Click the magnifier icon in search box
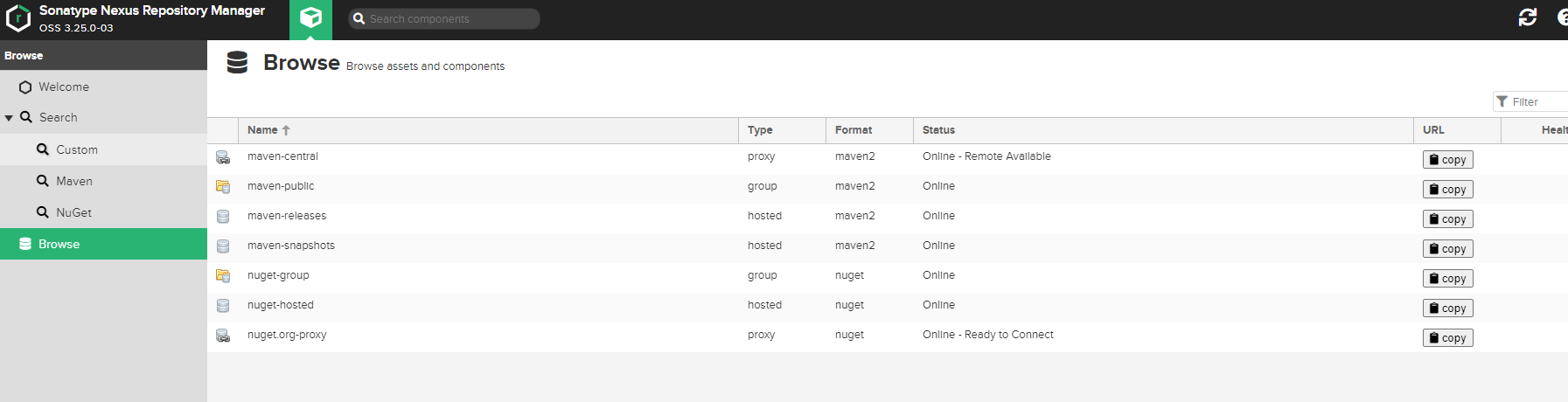This screenshot has width=1568, height=402. click(x=359, y=18)
